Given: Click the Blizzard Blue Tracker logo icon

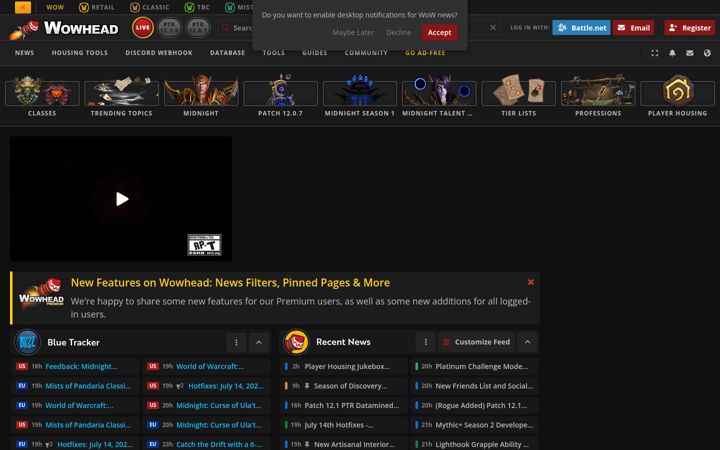Looking at the screenshot, I should [28, 342].
